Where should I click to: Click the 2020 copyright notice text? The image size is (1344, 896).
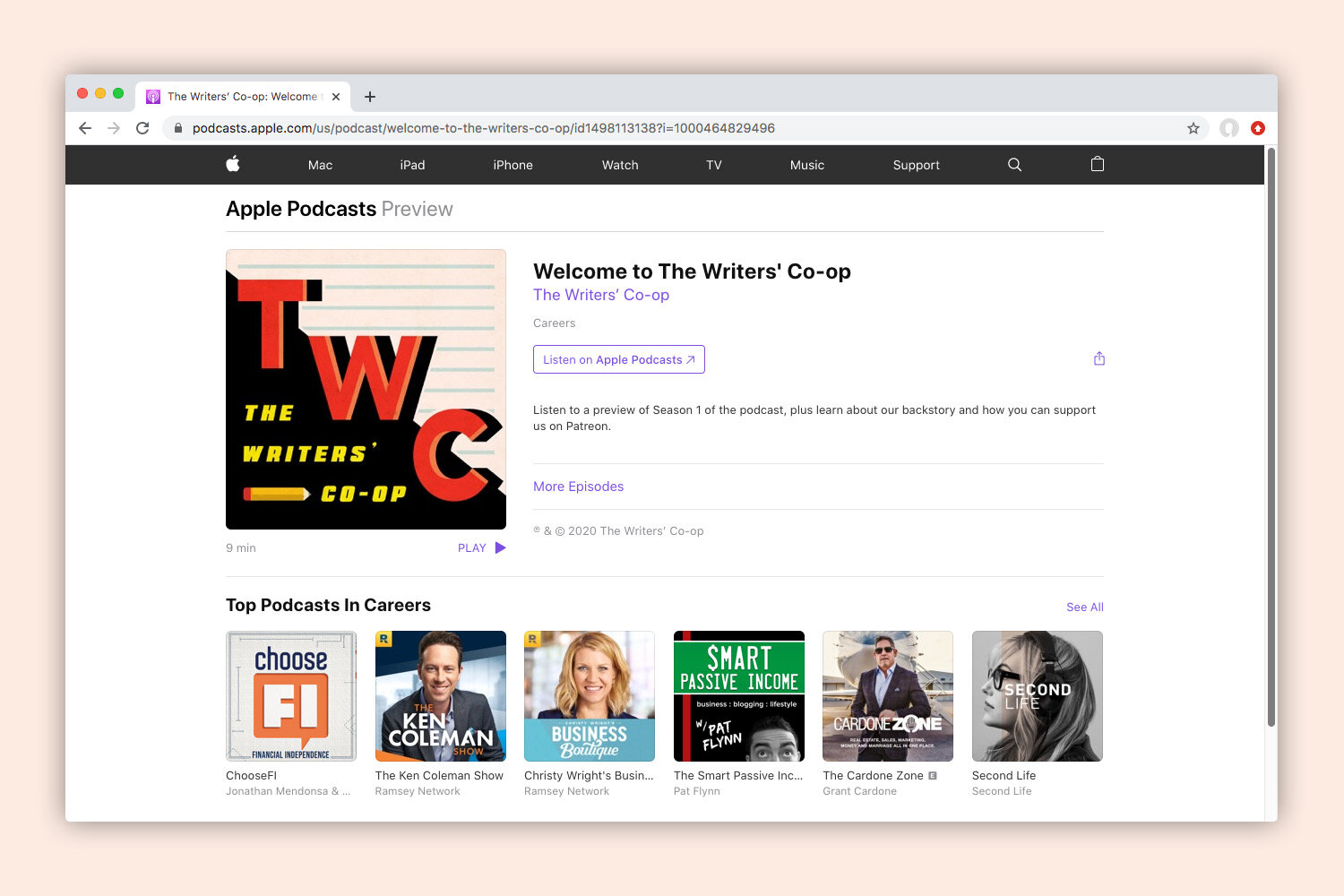pyautogui.click(x=618, y=531)
